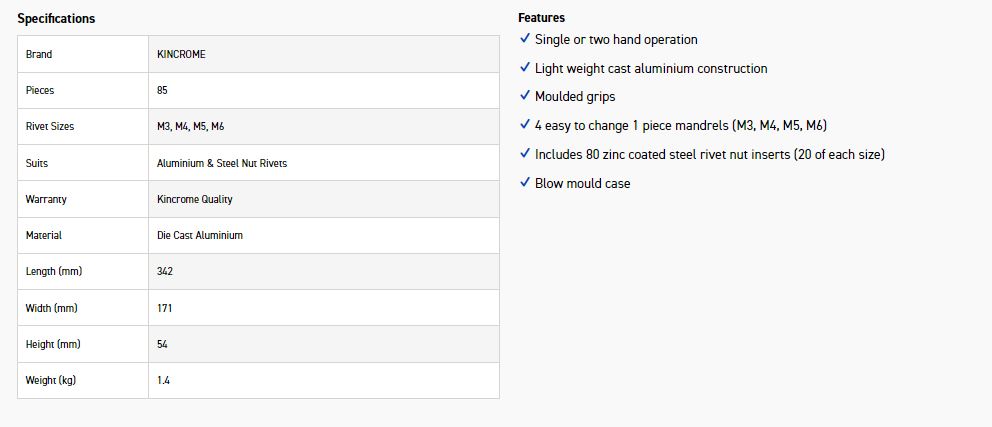Click the checkmark beside Blow mould case
Image resolution: width=992 pixels, height=427 pixels.
click(x=525, y=183)
